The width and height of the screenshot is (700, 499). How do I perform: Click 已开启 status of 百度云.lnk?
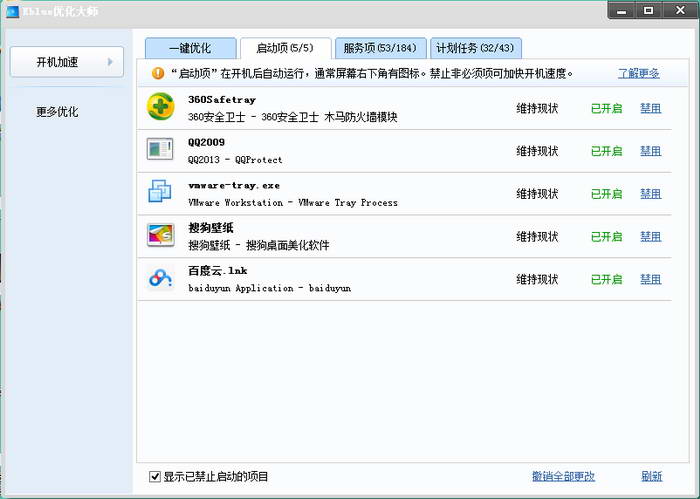[606, 279]
